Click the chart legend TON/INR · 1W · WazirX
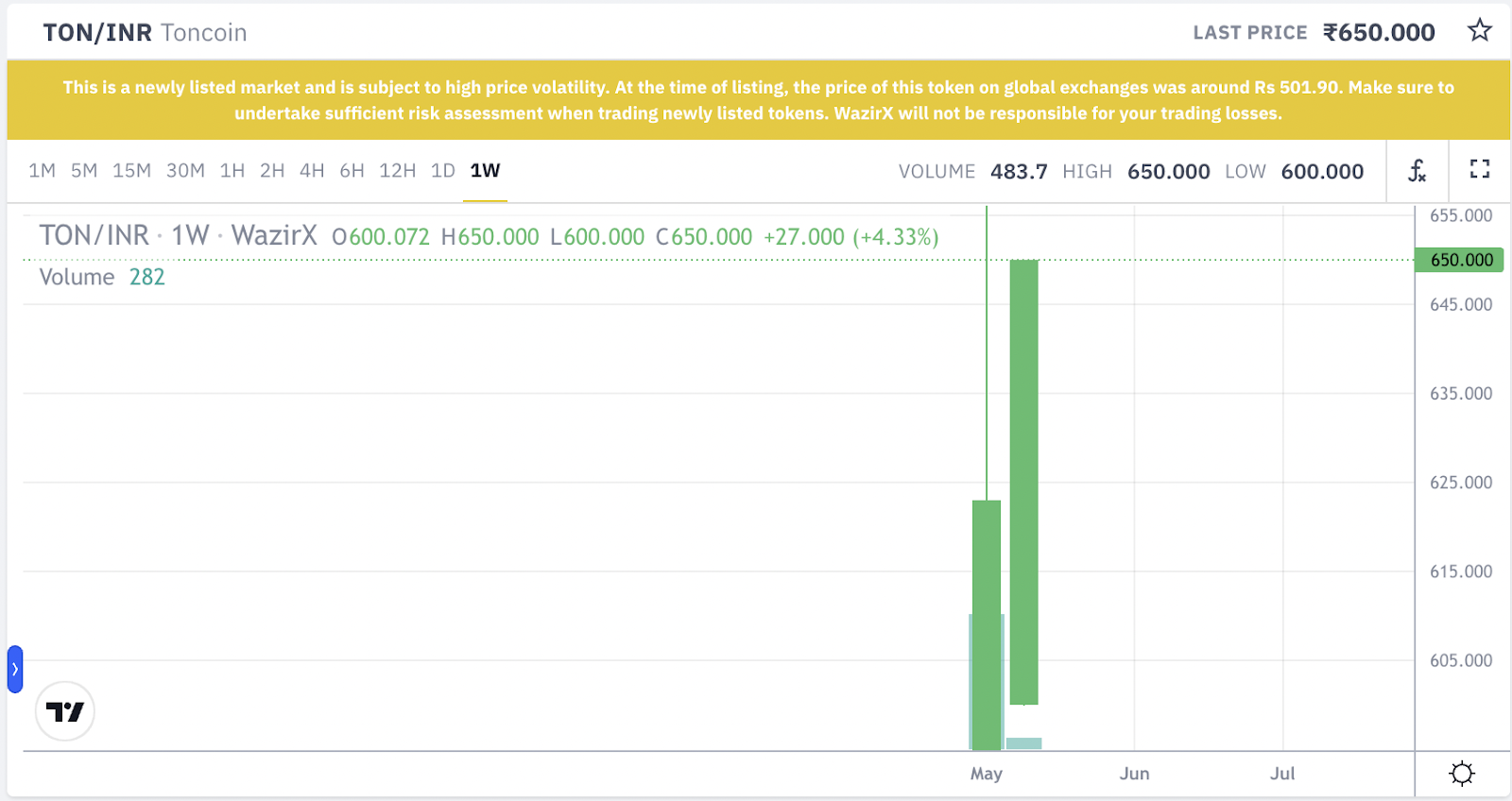 178,235
